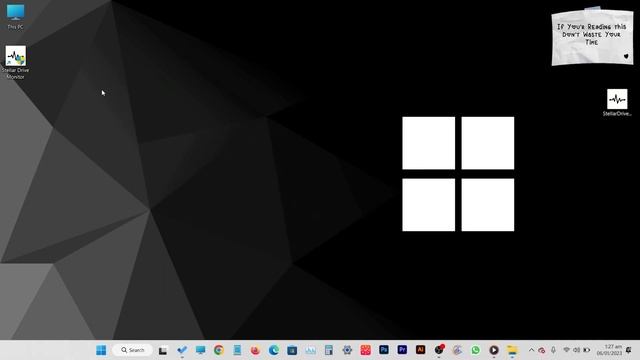Open the blue checkmark To Do app

[x=182, y=350]
